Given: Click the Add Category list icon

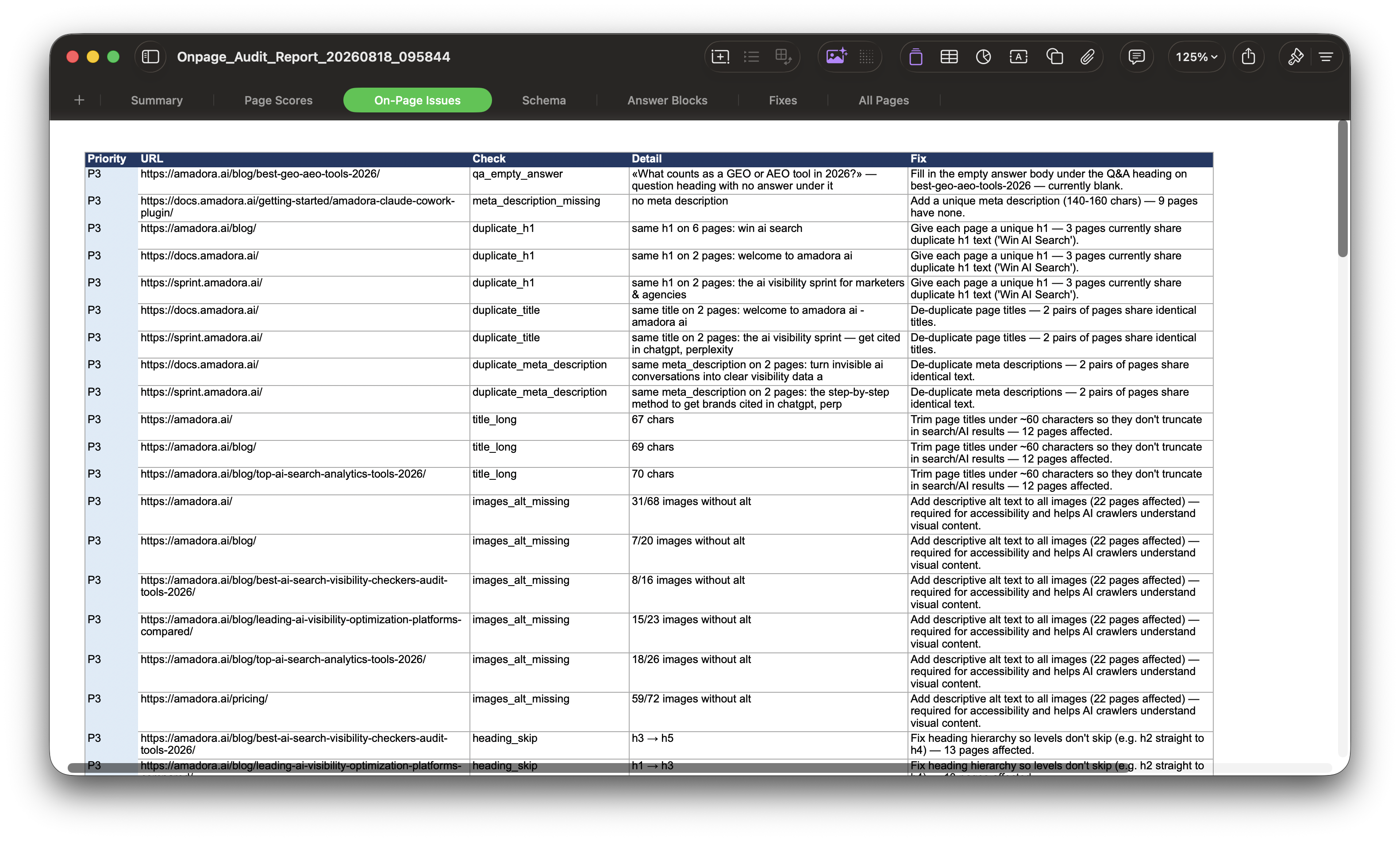Looking at the screenshot, I should point(751,57).
